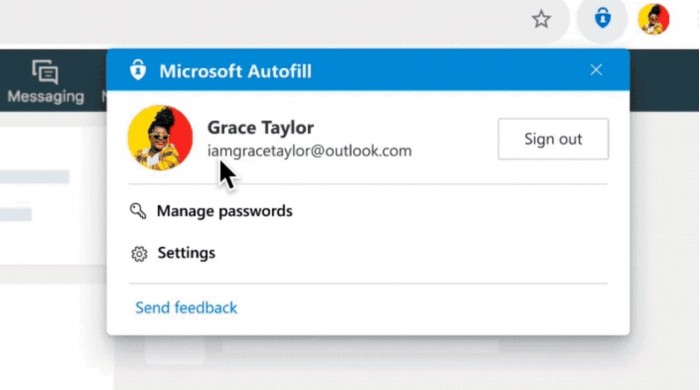This screenshot has width=700, height=390.
Task: Close the Microsoft Autofill popup
Action: [x=596, y=70]
